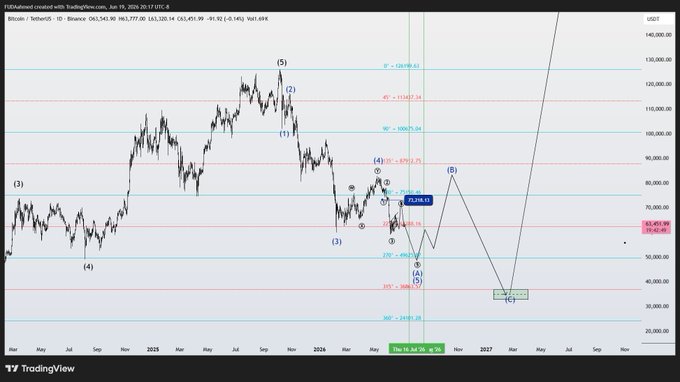The width and height of the screenshot is (680, 382).
Task: Select the blue (4) wave label
Action: 378,160
